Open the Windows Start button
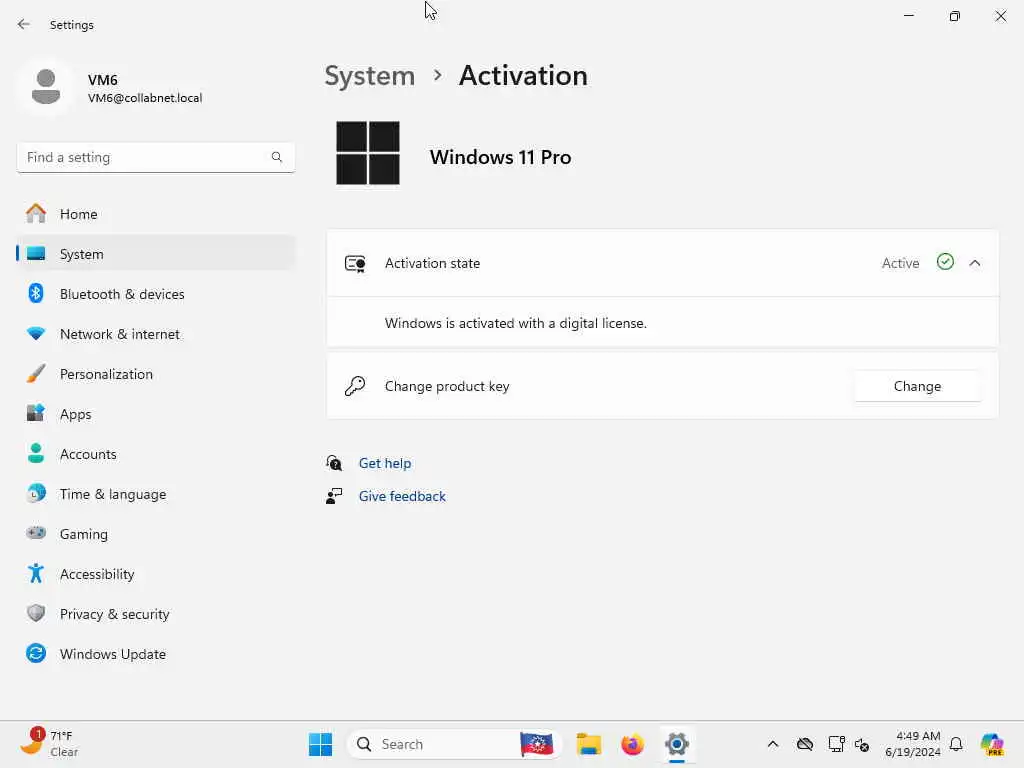 [320, 744]
